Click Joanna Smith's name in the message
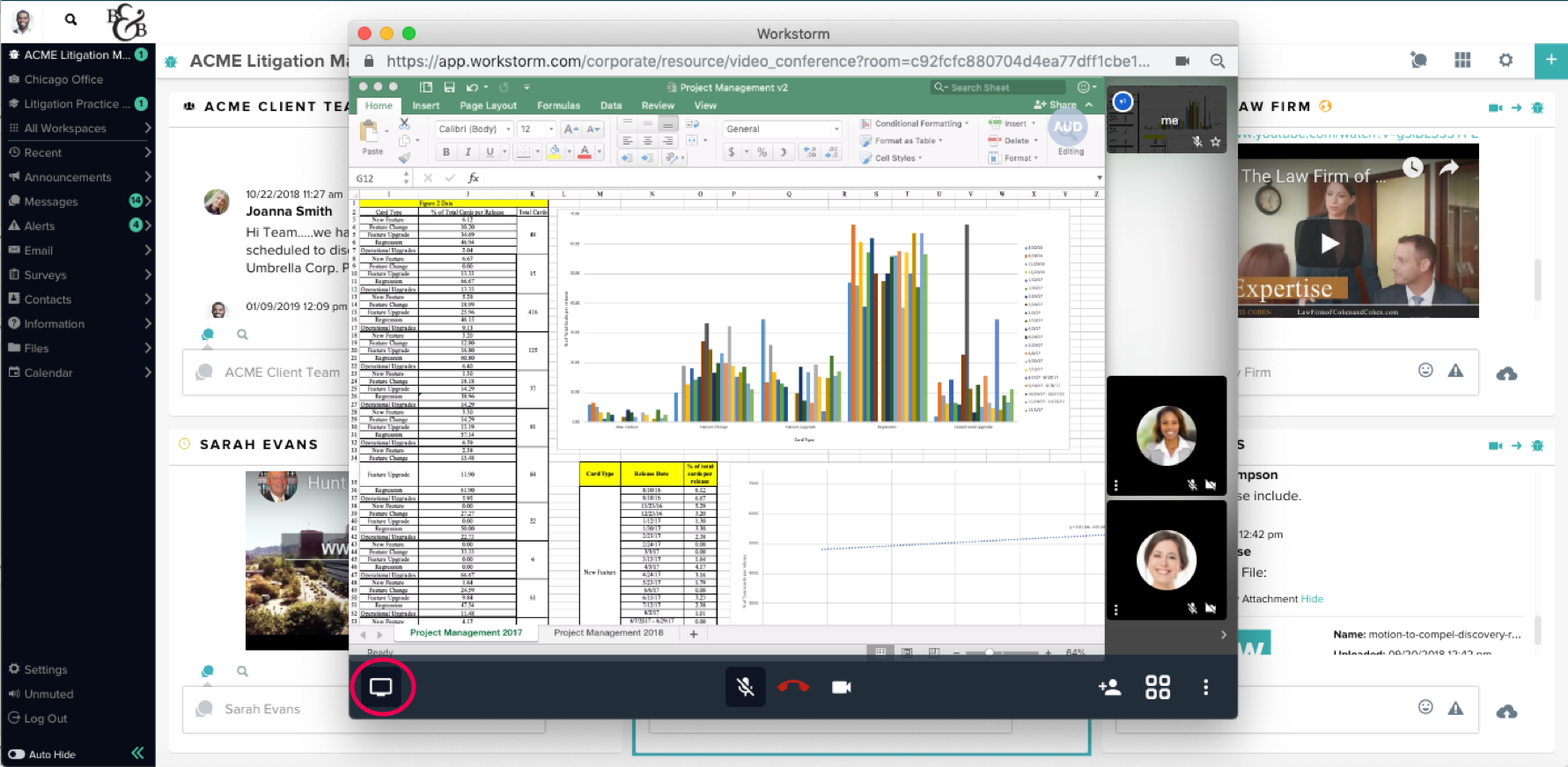Viewport: 1568px width, 767px height. (289, 211)
